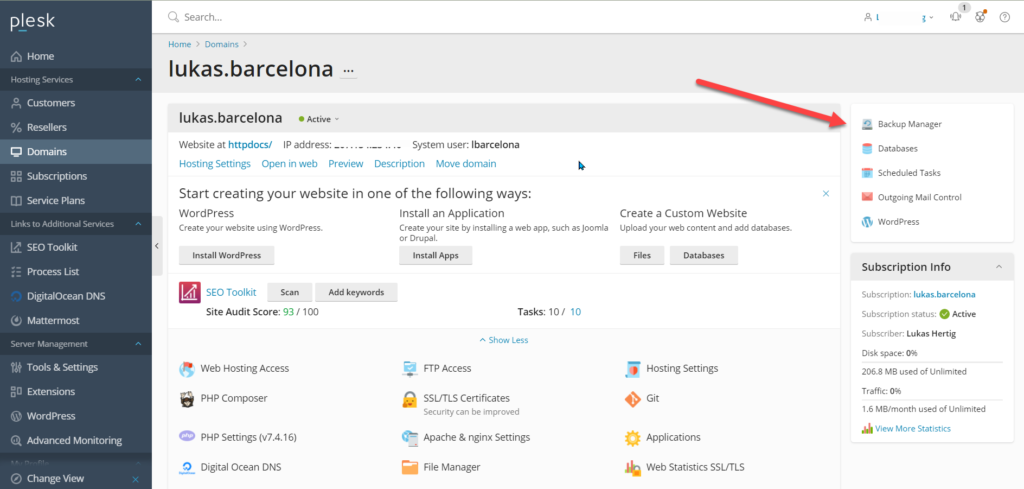The image size is (1024, 489).
Task: Open Git tool
Action: pos(652,398)
